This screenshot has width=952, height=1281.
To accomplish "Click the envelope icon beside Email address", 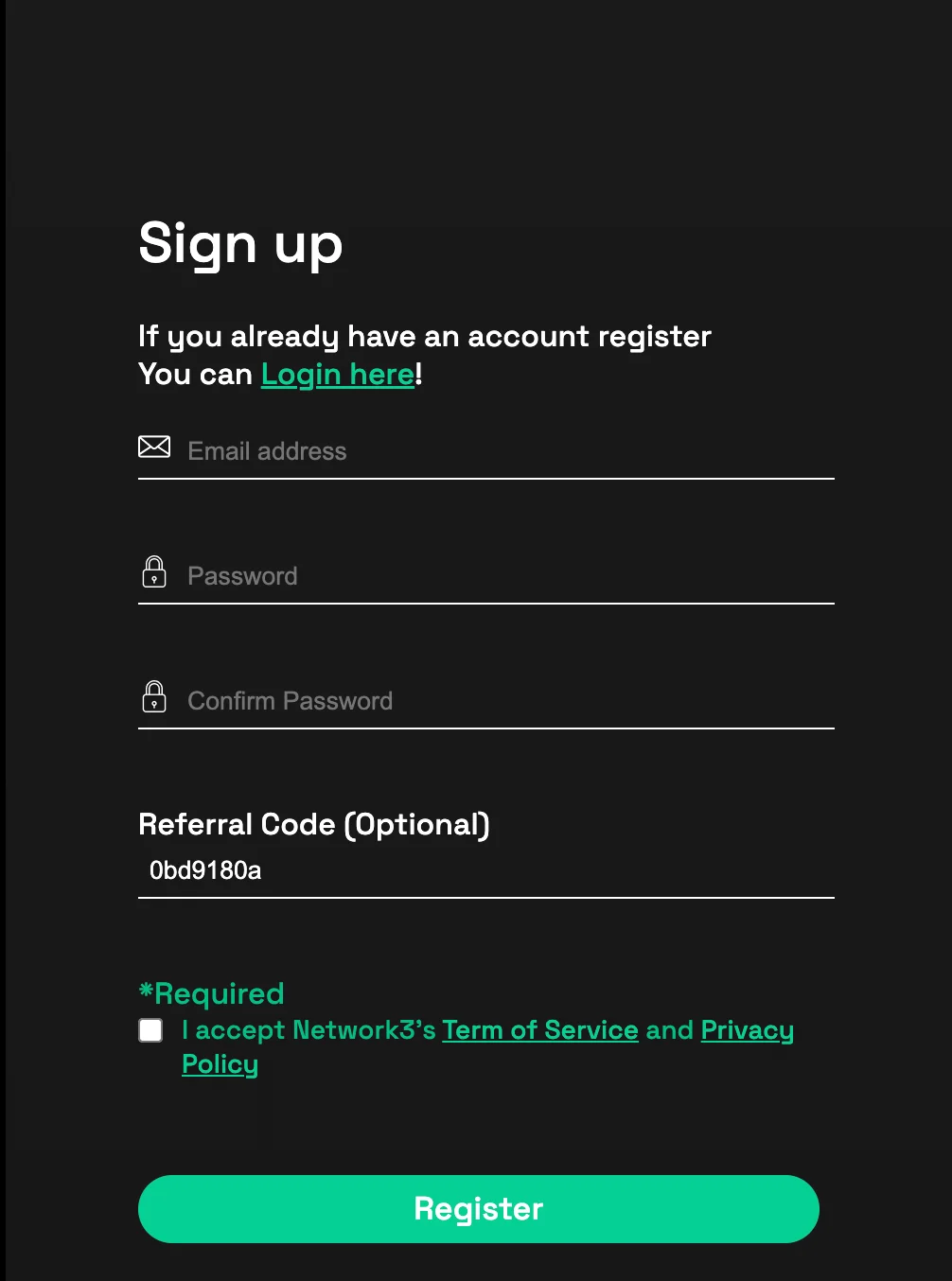I will pos(154,447).
